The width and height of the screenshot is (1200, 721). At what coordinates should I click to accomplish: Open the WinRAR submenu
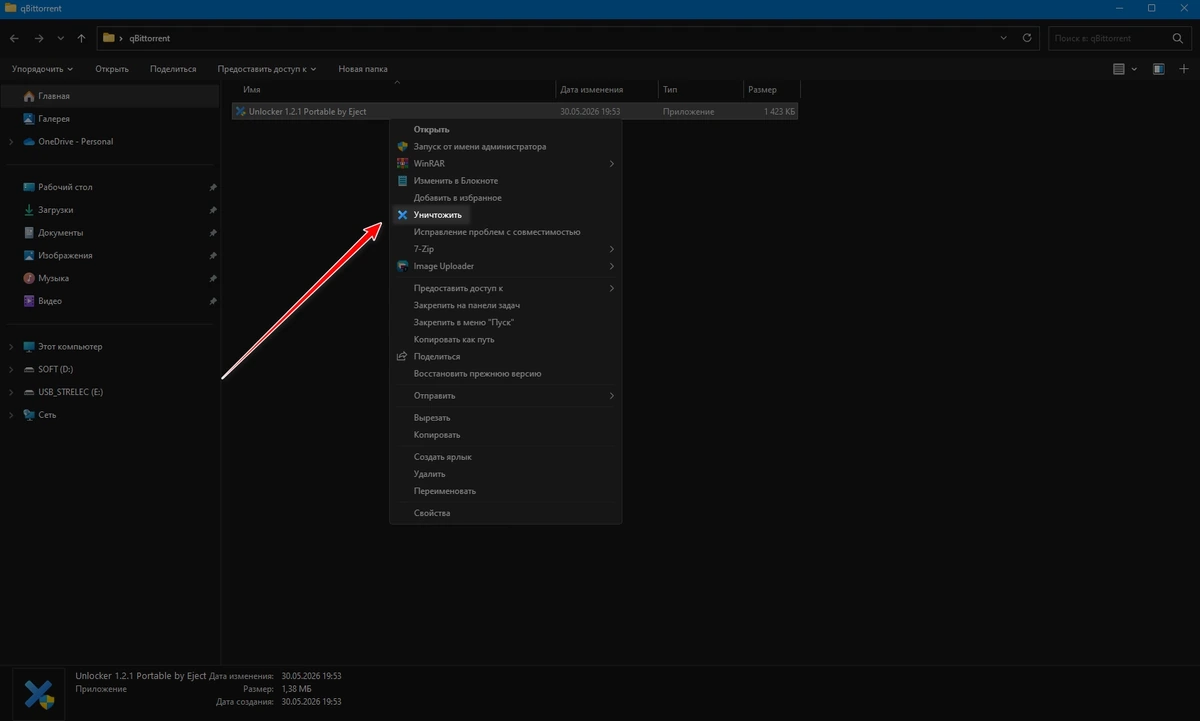click(505, 163)
